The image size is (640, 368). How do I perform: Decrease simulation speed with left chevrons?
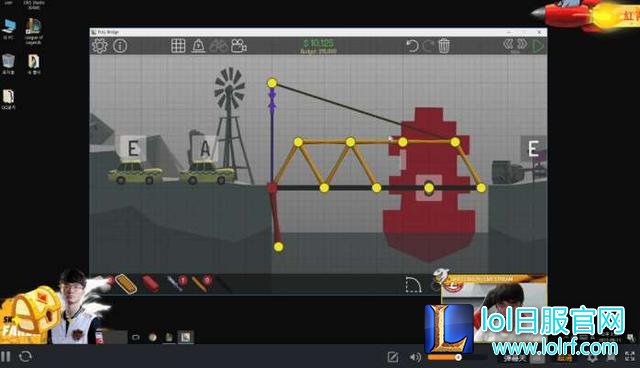click(x=509, y=44)
